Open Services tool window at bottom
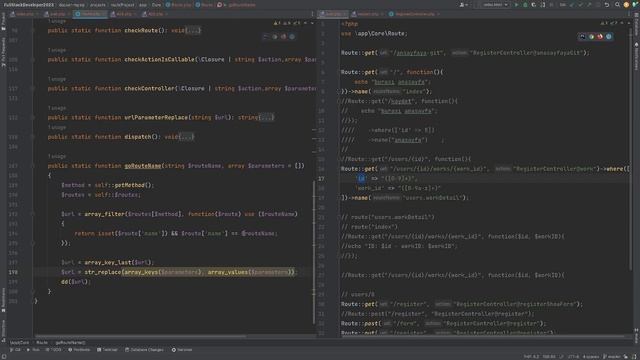 (182, 350)
